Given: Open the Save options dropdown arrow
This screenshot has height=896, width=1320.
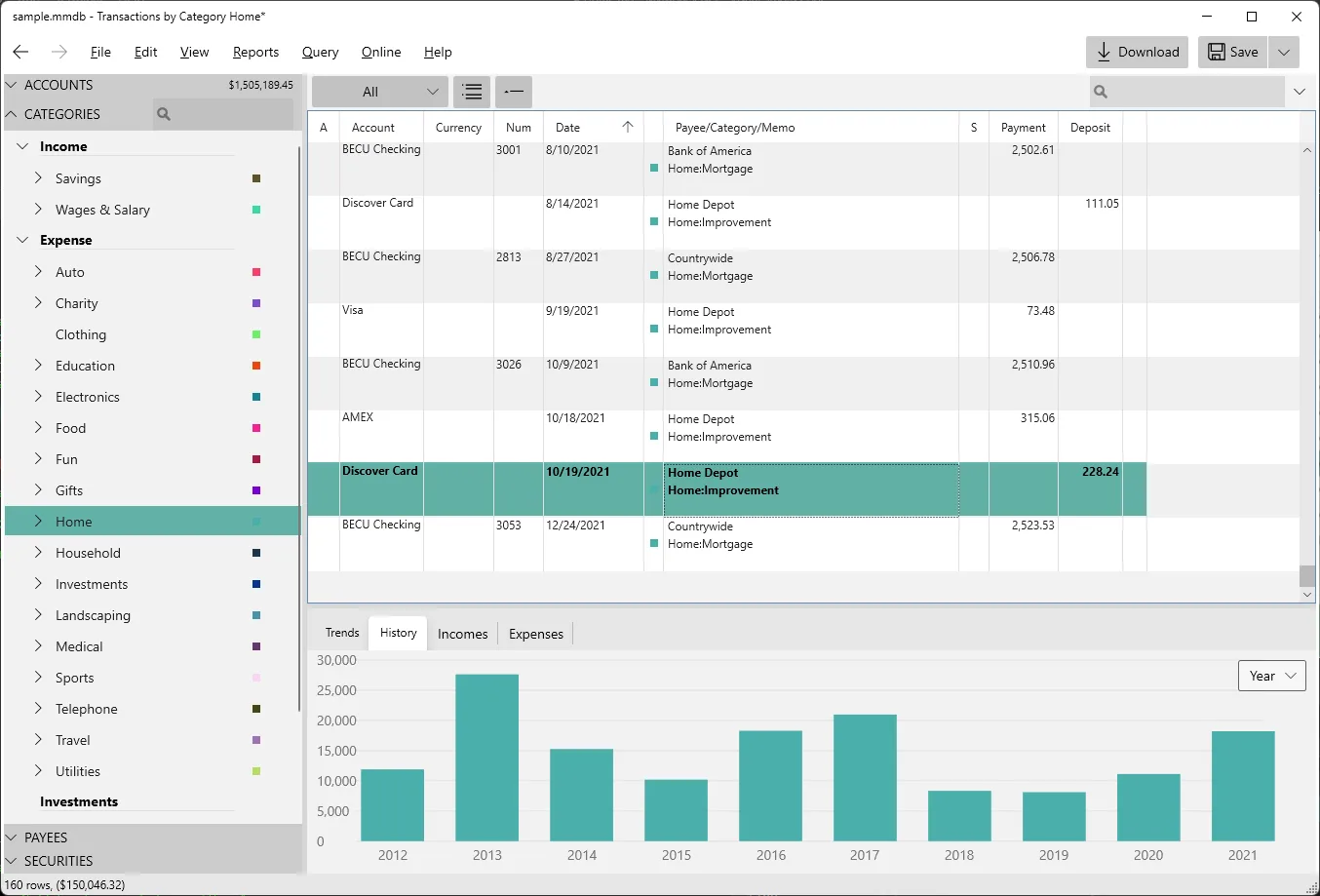Looking at the screenshot, I should pyautogui.click(x=1284, y=52).
